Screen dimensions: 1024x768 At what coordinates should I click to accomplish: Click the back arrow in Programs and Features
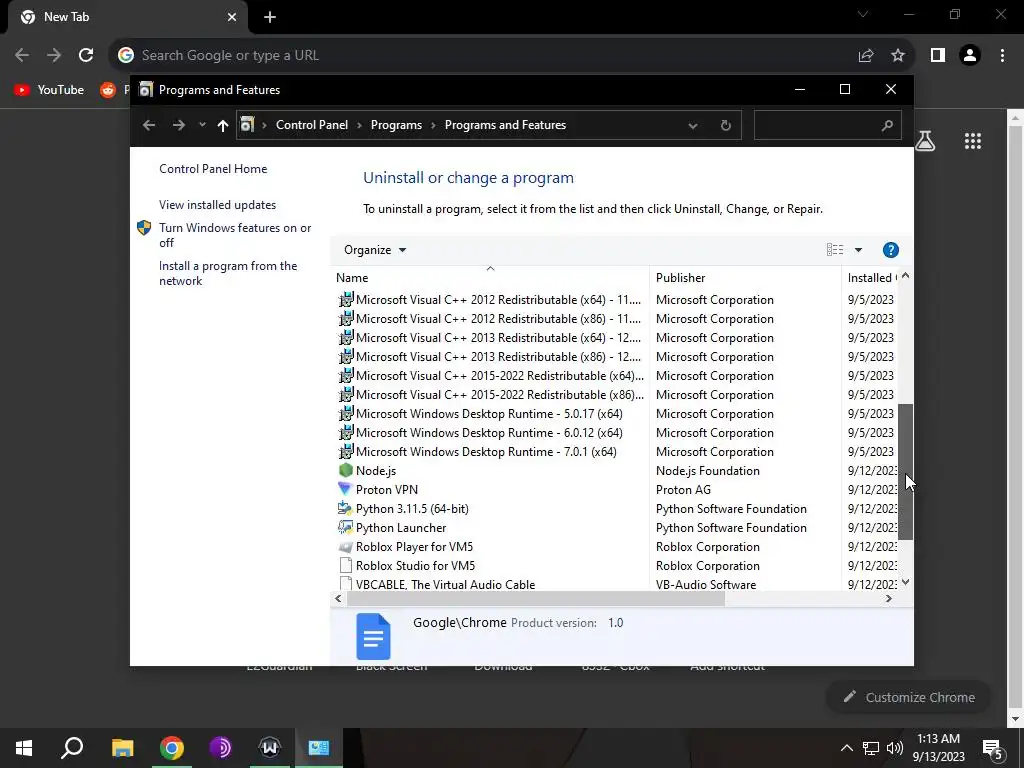click(149, 125)
